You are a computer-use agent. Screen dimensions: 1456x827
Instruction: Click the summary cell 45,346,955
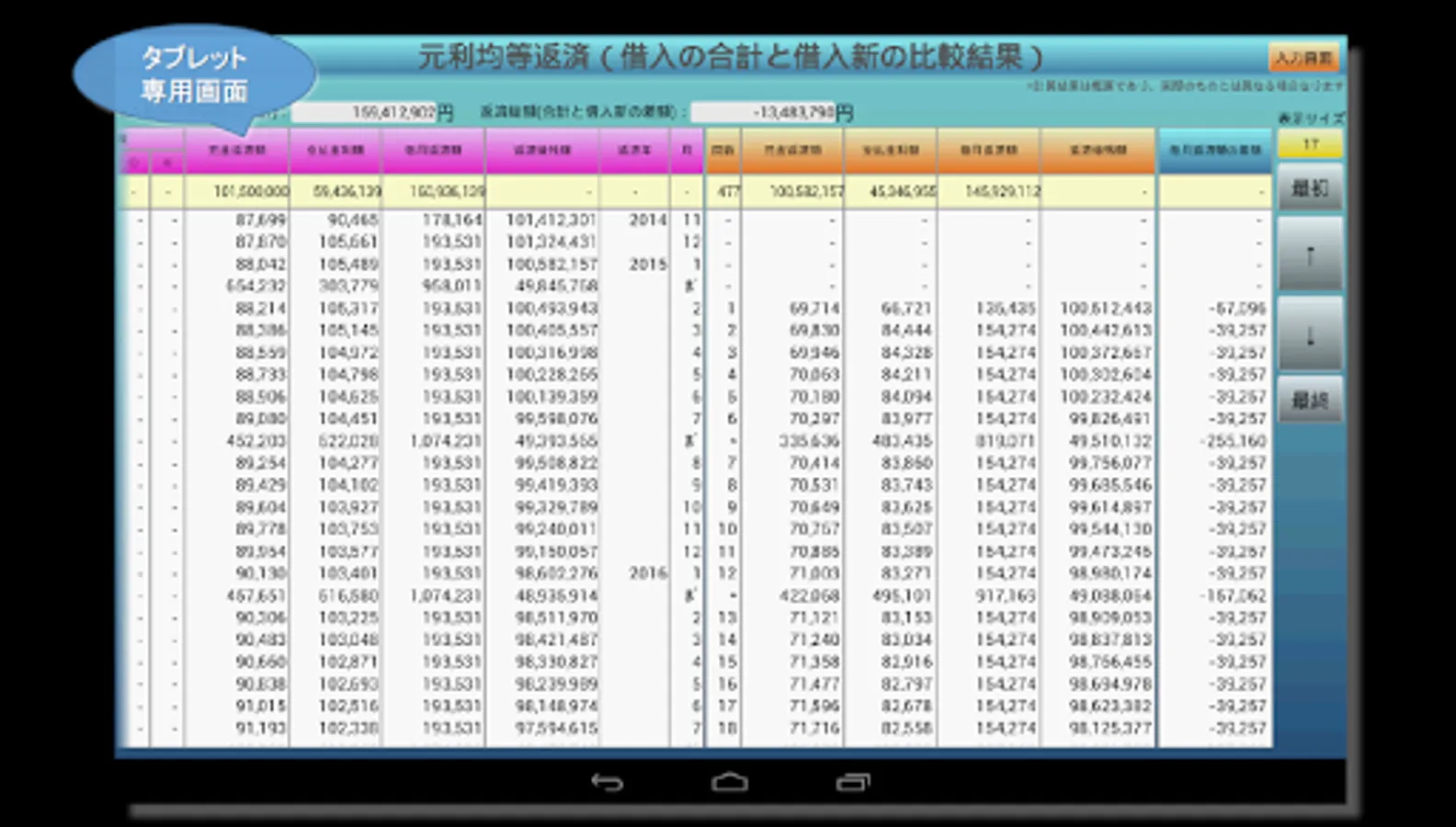click(x=891, y=192)
